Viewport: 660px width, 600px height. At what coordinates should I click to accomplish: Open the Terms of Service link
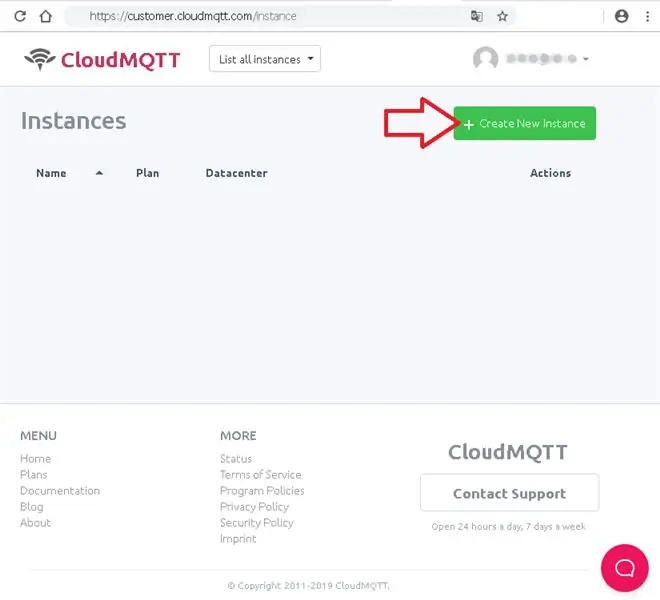tap(261, 475)
